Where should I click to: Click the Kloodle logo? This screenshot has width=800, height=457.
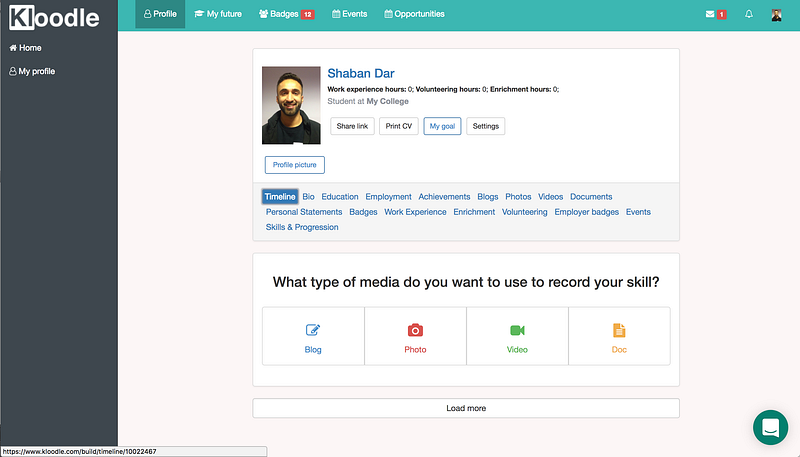[54, 17]
